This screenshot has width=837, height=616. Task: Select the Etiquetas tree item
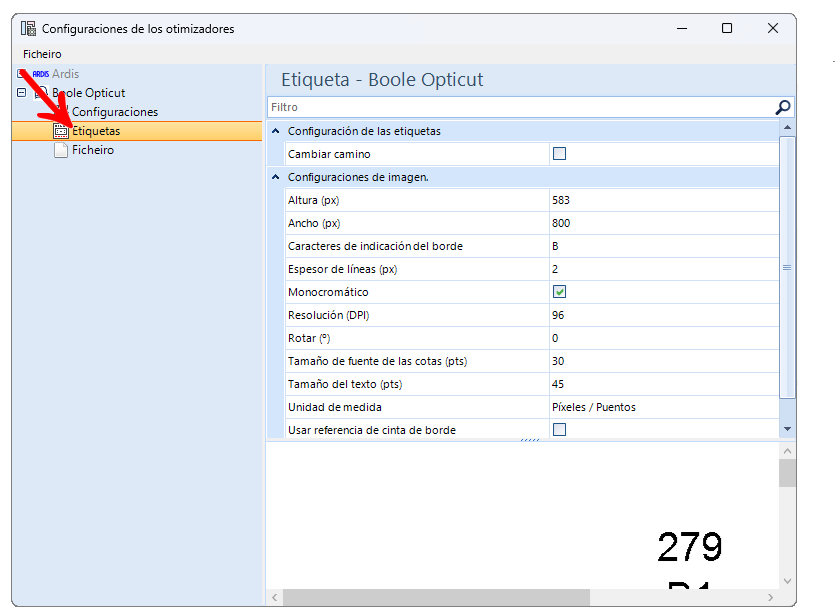tap(96, 131)
